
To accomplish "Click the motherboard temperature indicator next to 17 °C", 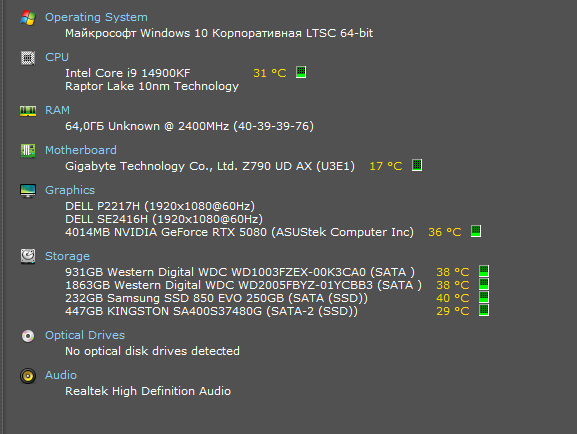I will 417,165.
